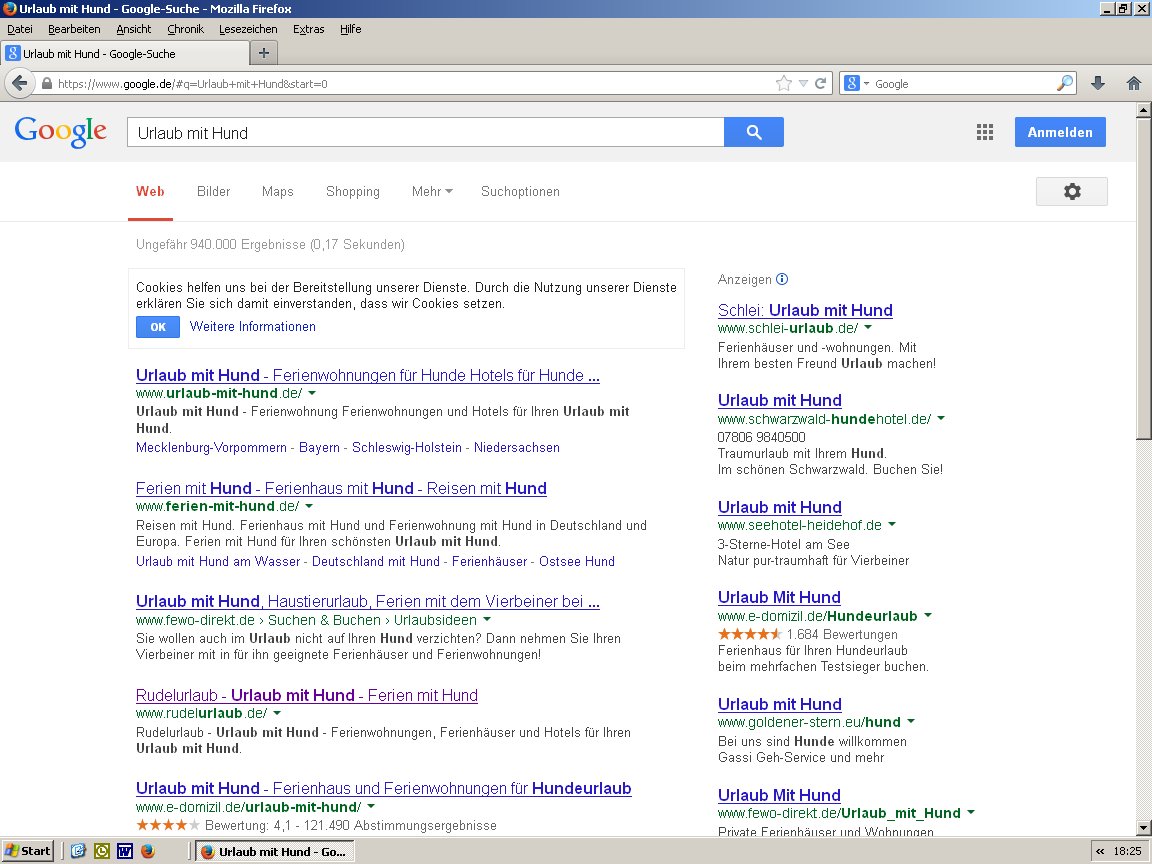Viewport: 1152px width, 864px height.
Task: Open the Ansicht menu
Action: (x=134, y=29)
